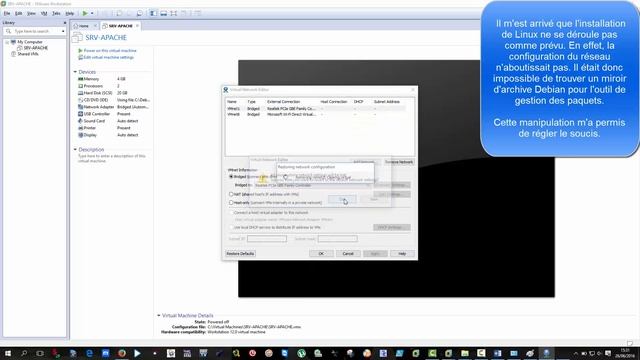Open the dropdown arrow next to play icon
The height and width of the screenshot is (360, 640).
coord(92,13)
